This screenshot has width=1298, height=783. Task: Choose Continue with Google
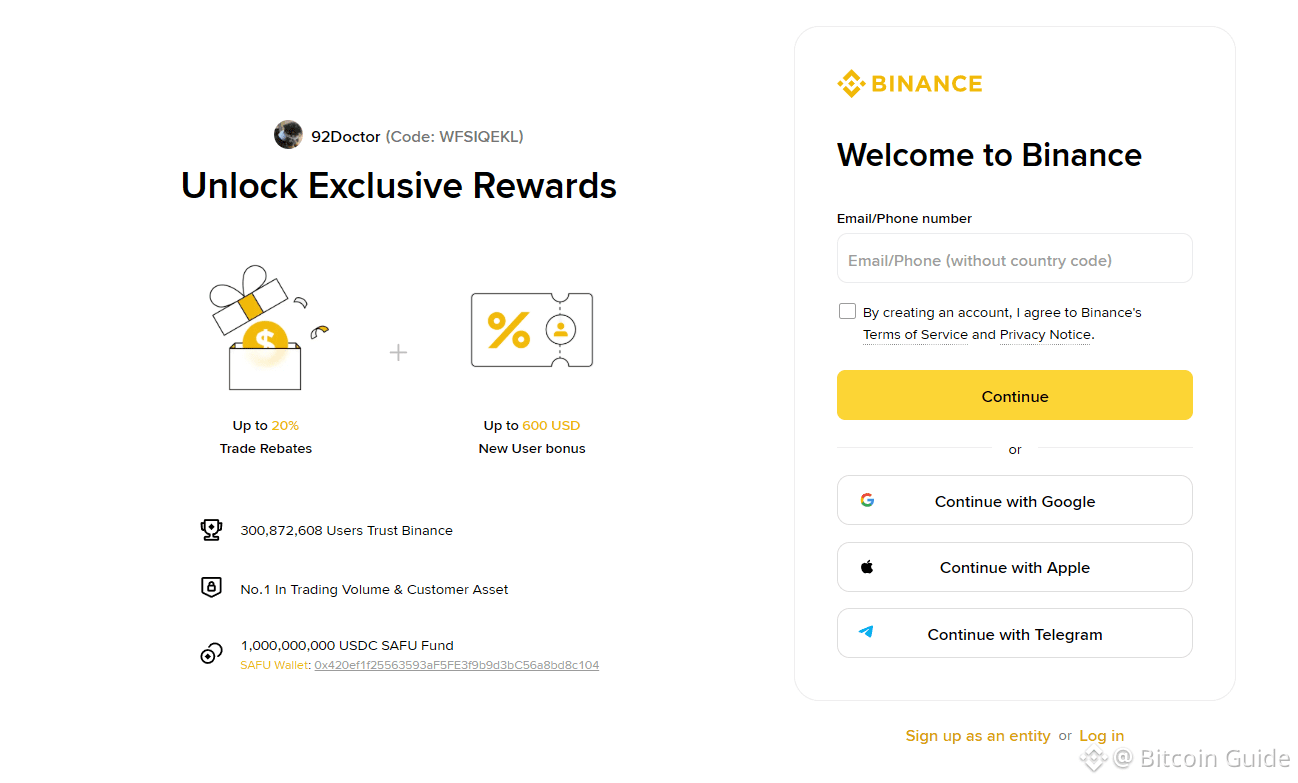click(1014, 500)
